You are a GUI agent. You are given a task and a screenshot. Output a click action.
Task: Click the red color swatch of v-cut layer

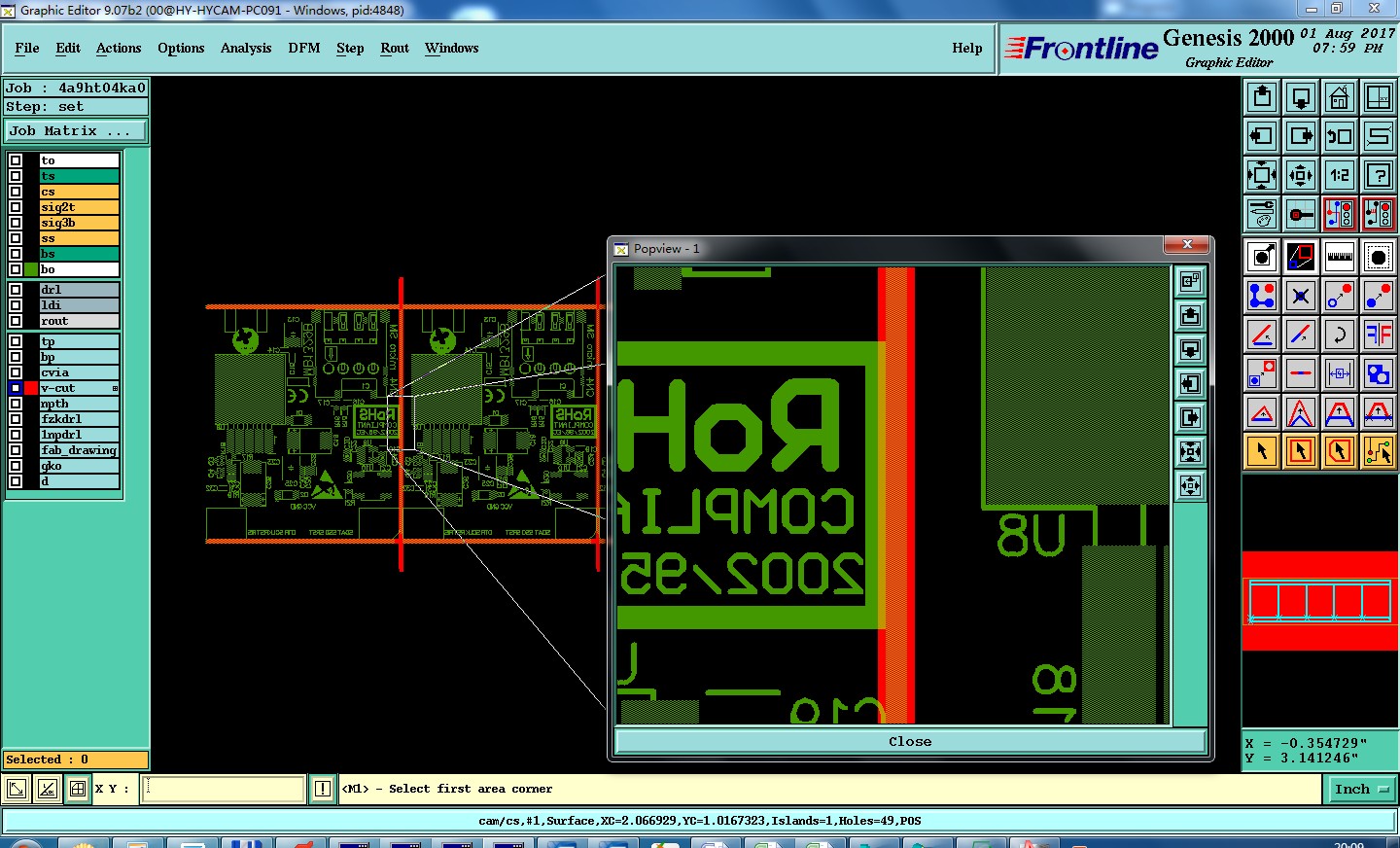point(31,388)
